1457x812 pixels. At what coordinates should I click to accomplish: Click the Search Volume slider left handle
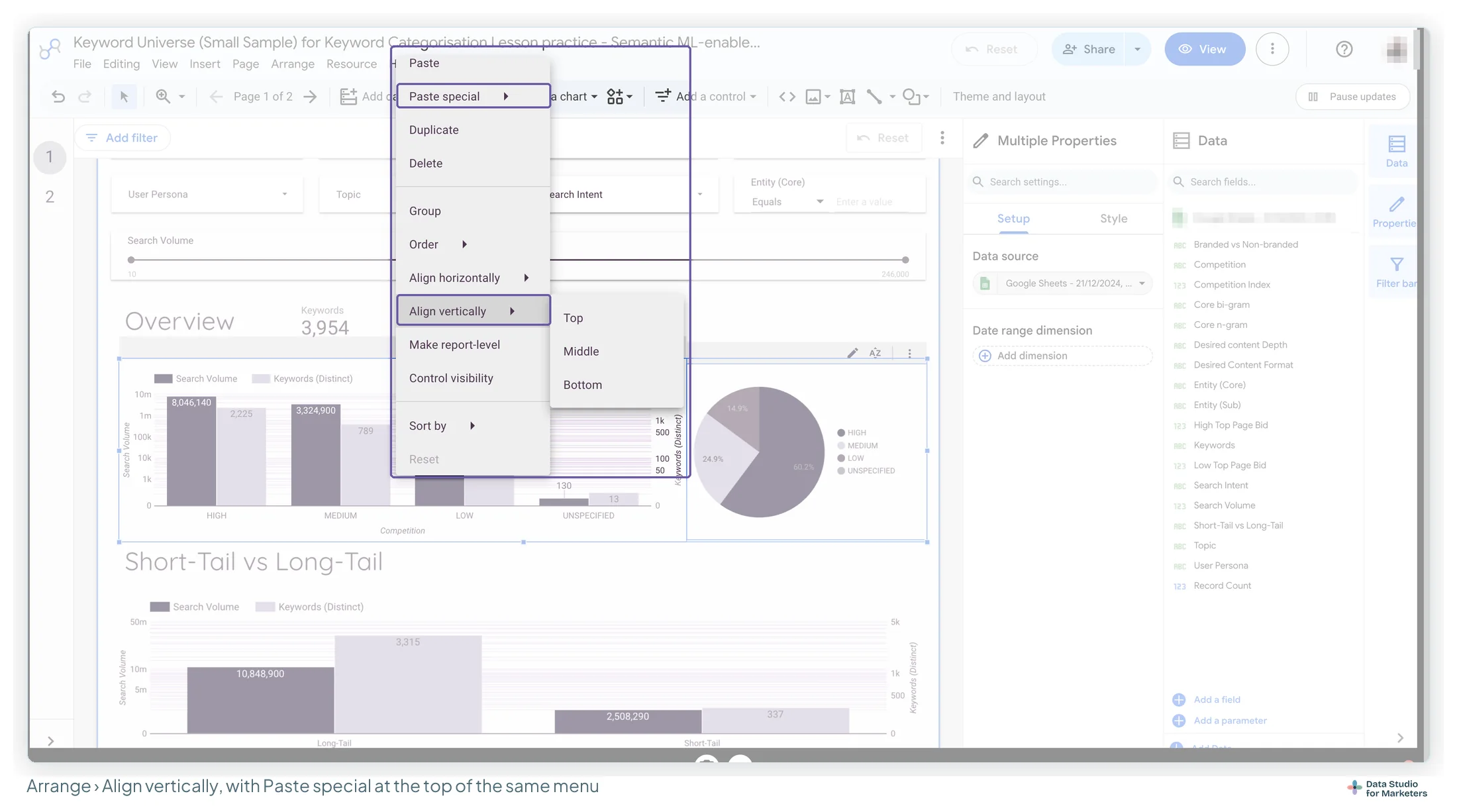(x=131, y=260)
